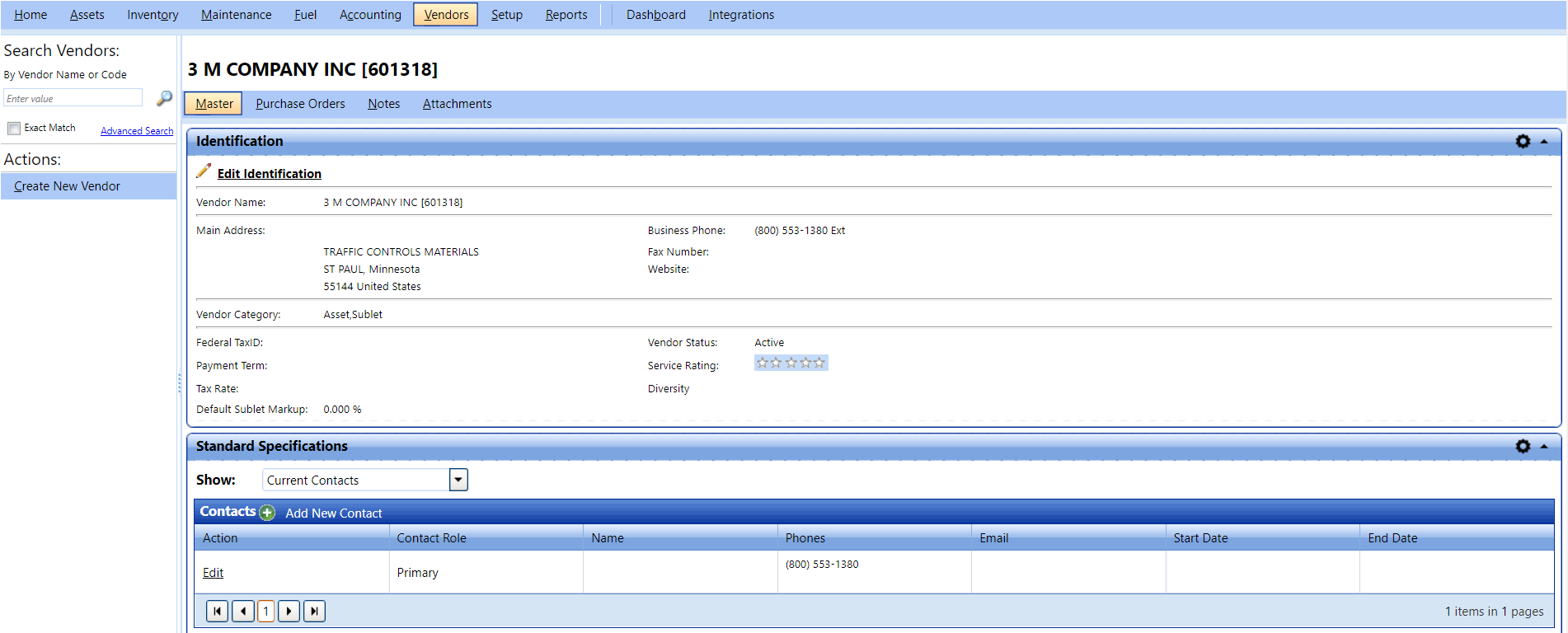Open the Home menu
The height and width of the screenshot is (633, 1568).
pos(31,15)
